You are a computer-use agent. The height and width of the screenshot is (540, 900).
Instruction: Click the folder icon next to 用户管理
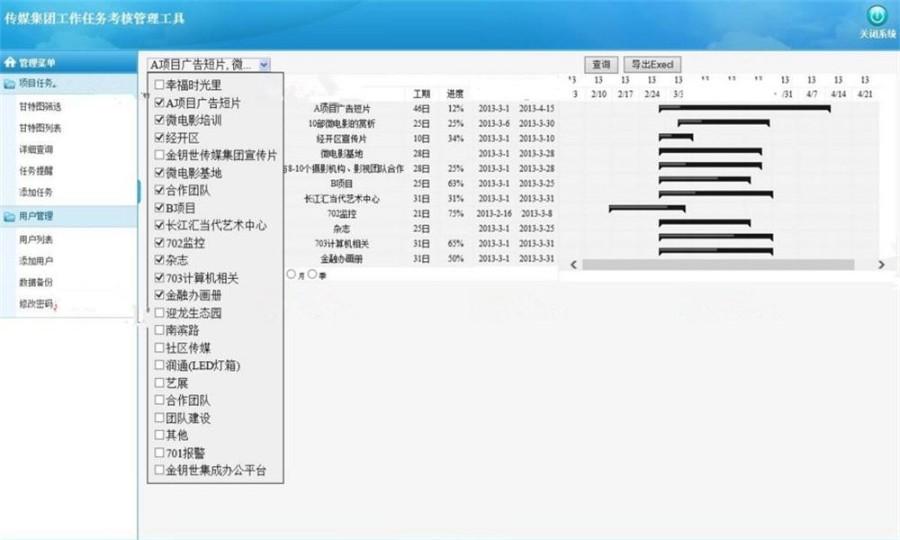[x=9, y=216]
